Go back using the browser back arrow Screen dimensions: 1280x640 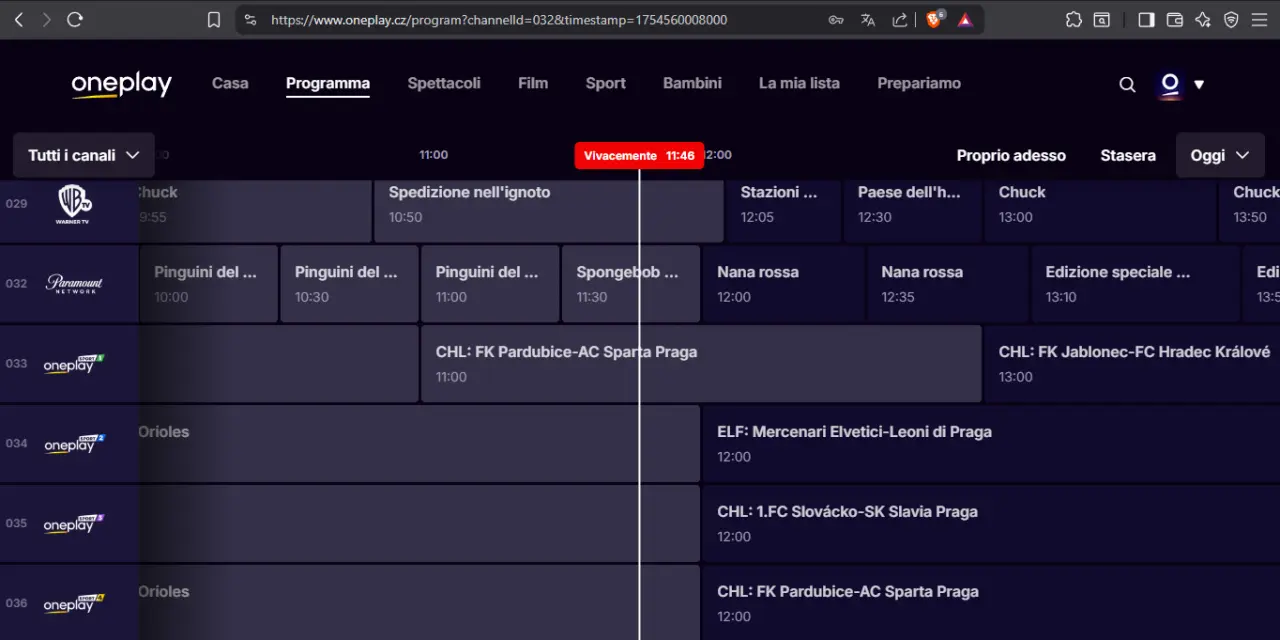pos(18,20)
